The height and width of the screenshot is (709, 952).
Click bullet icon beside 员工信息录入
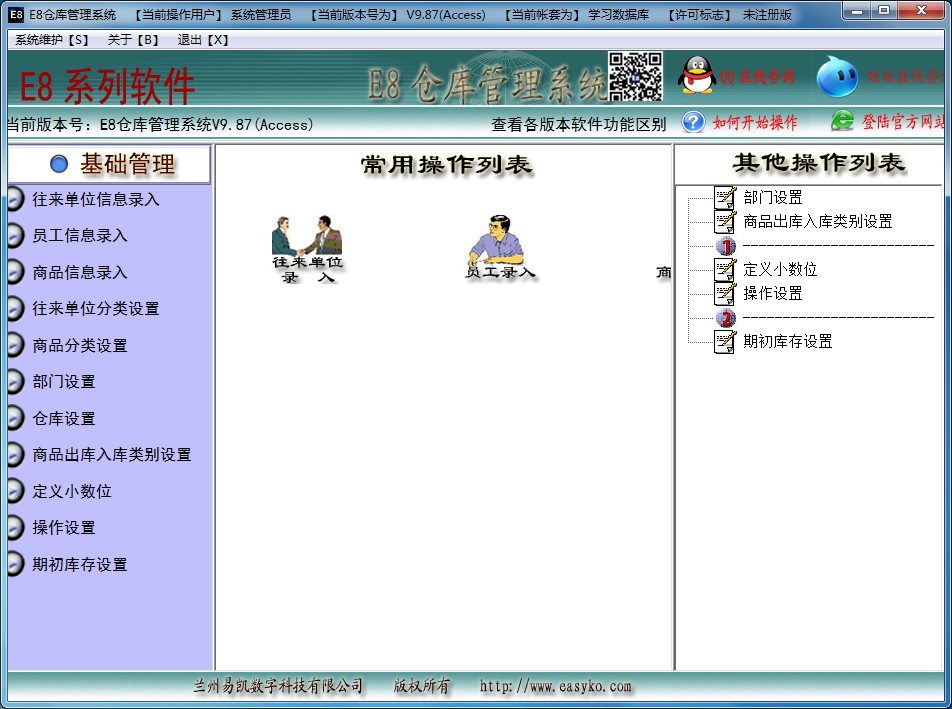15,236
